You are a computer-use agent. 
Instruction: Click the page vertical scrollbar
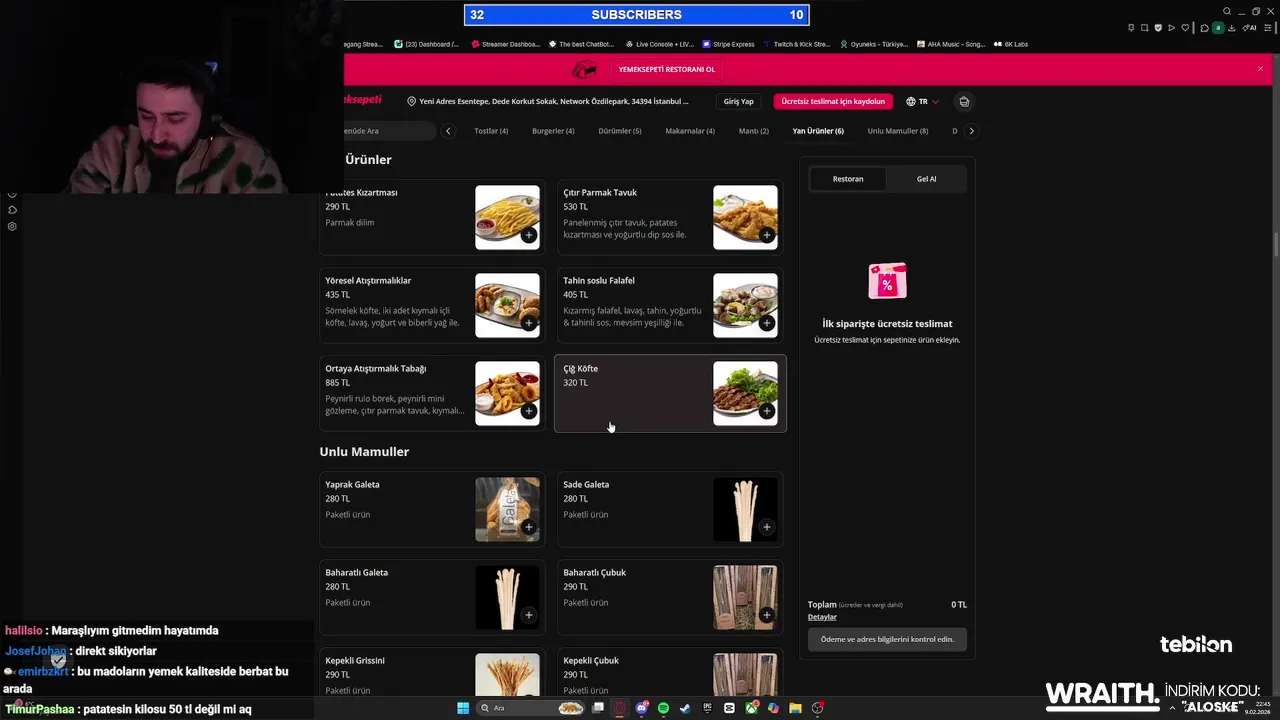[1275, 245]
